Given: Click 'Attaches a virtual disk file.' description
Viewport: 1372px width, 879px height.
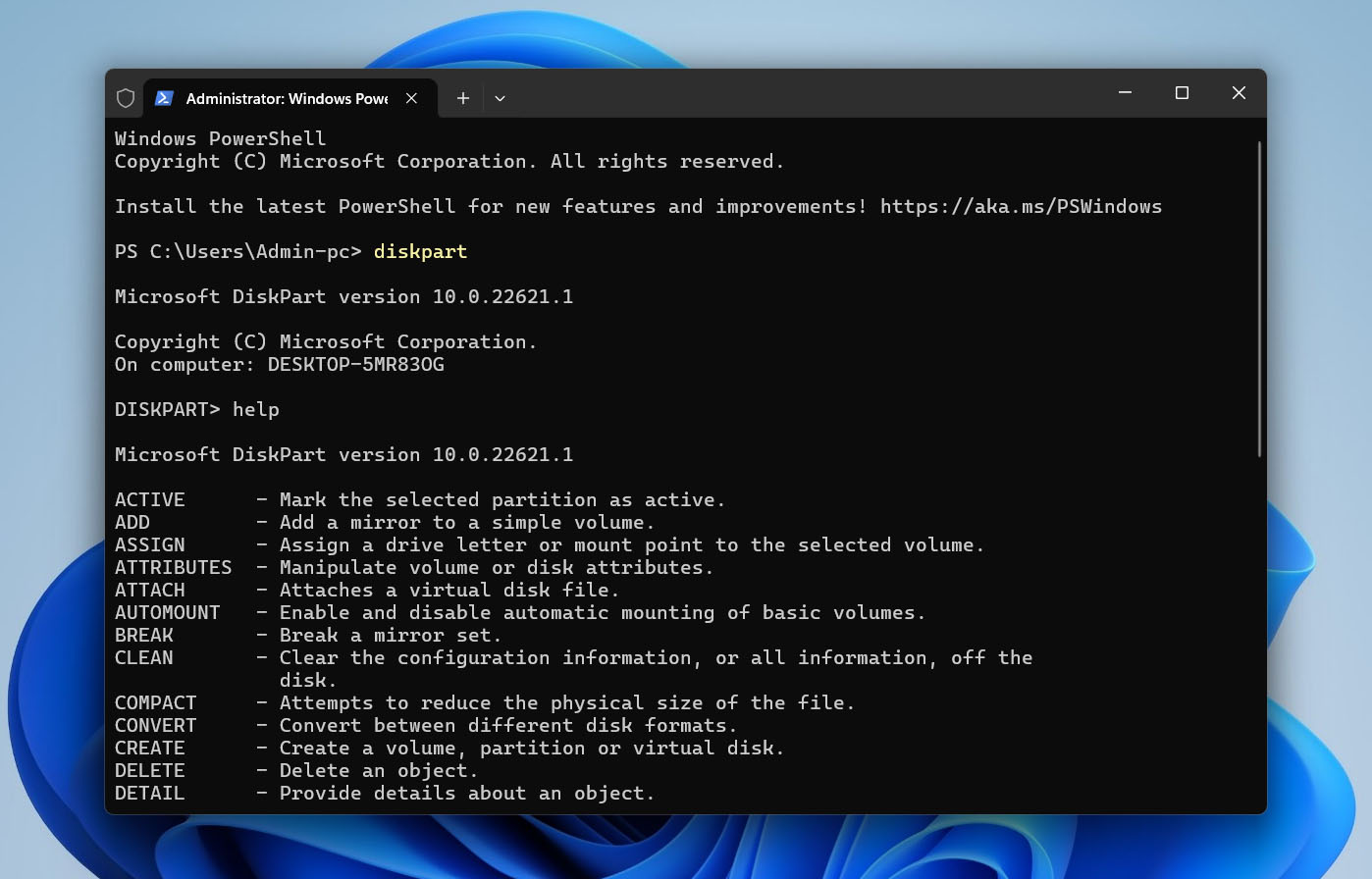Looking at the screenshot, I should [449, 590].
